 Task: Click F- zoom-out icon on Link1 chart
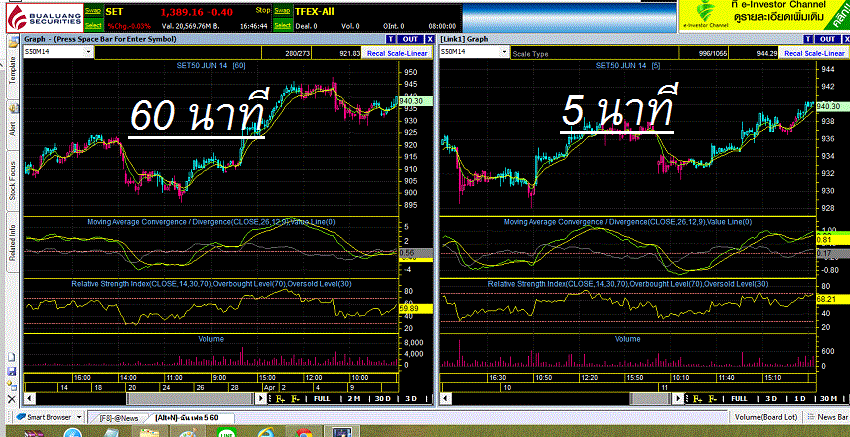tap(713, 399)
